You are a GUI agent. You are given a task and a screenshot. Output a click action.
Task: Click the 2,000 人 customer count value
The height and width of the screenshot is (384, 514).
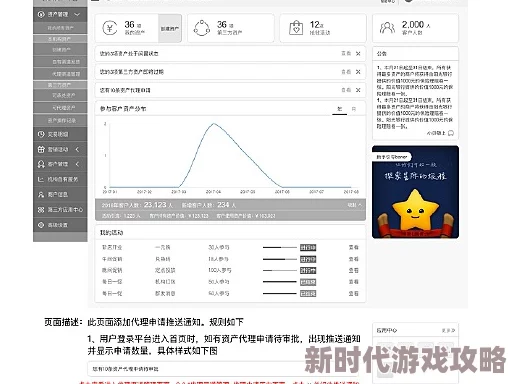tap(416, 25)
